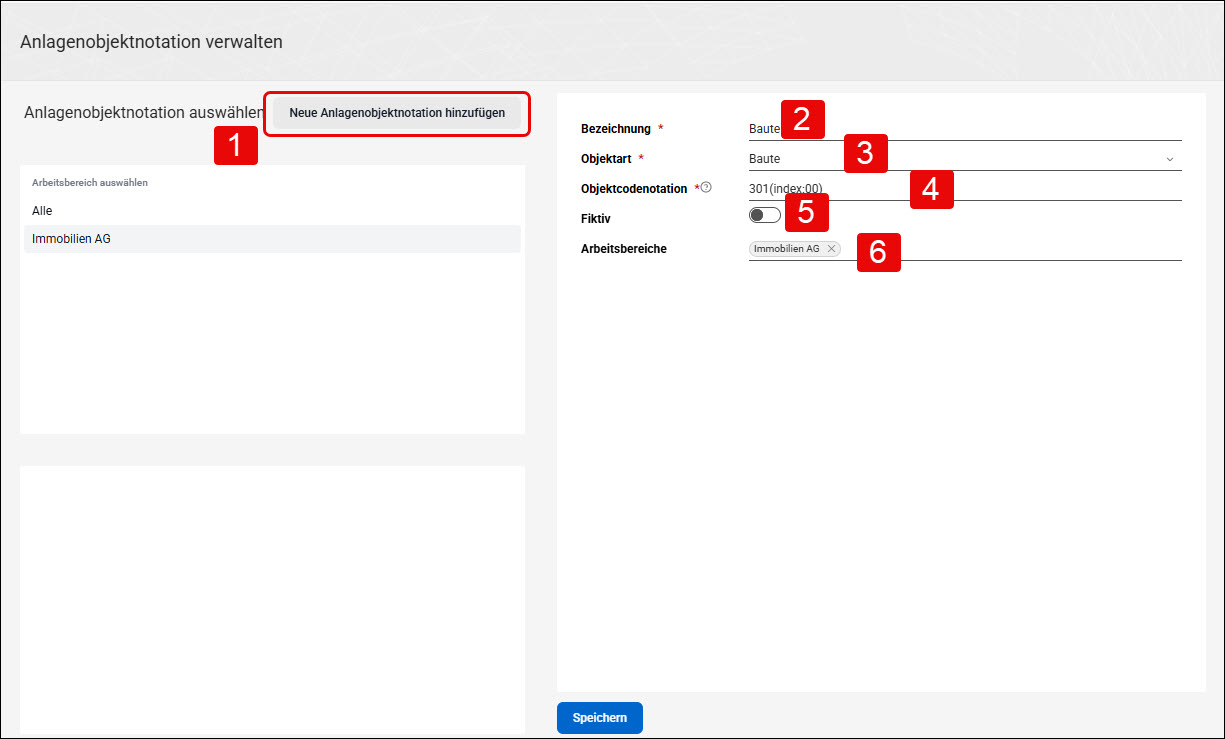Open the Objektart dropdown arrow
Image resolution: width=1225 pixels, height=739 pixels.
1169,159
